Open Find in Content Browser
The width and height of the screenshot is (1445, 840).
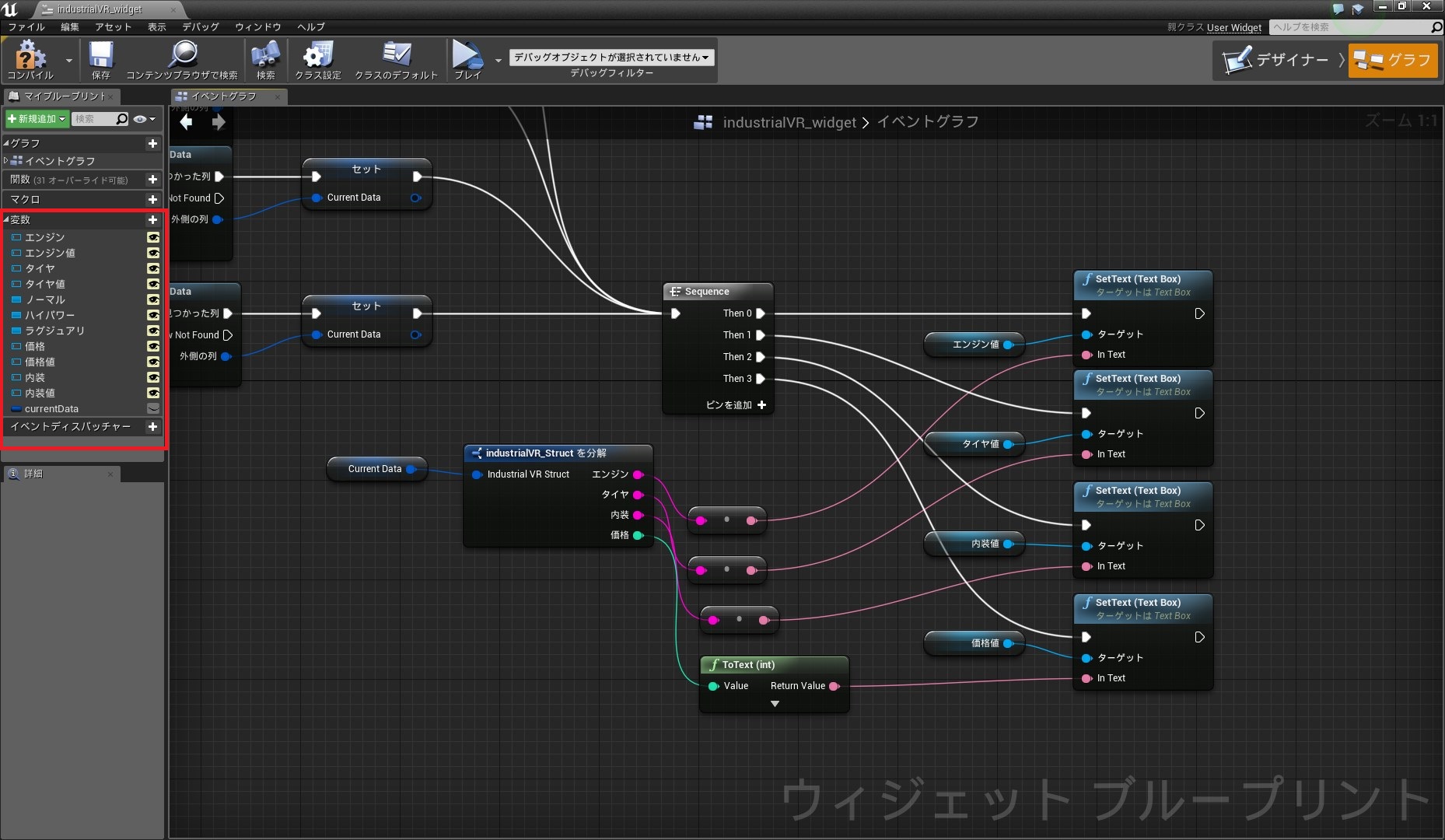[182, 60]
